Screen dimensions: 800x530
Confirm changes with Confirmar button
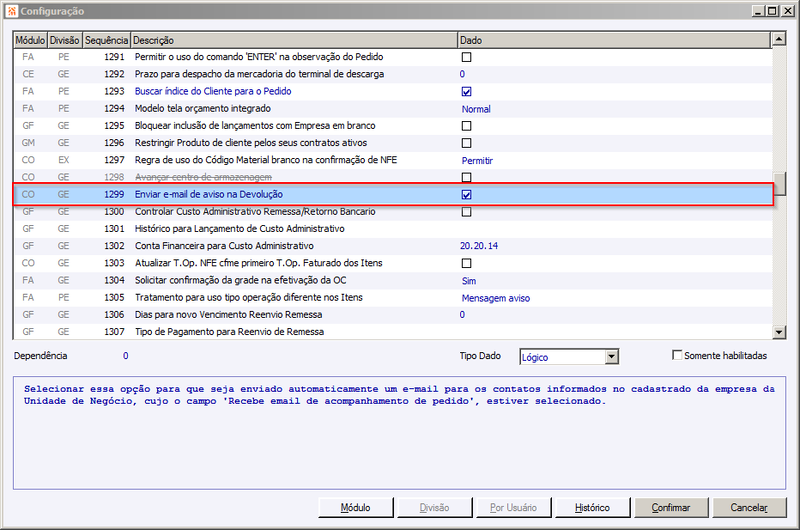670,508
